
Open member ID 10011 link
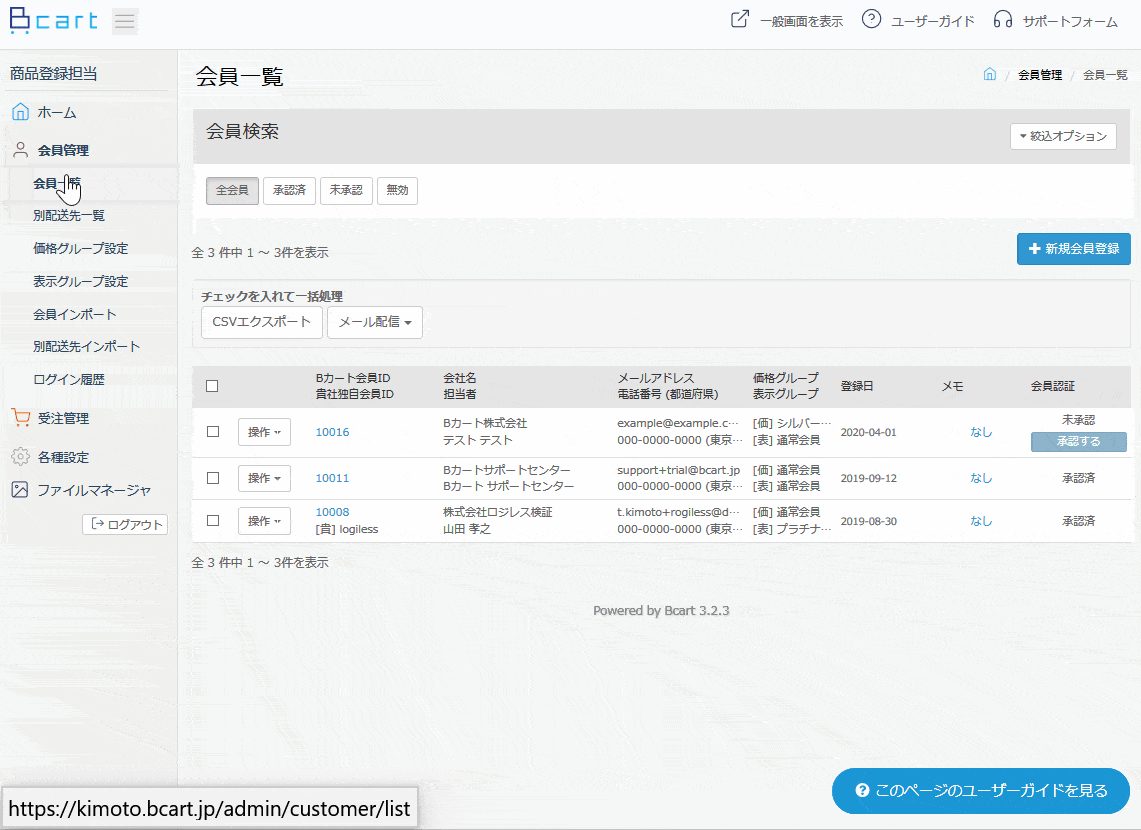click(x=333, y=478)
